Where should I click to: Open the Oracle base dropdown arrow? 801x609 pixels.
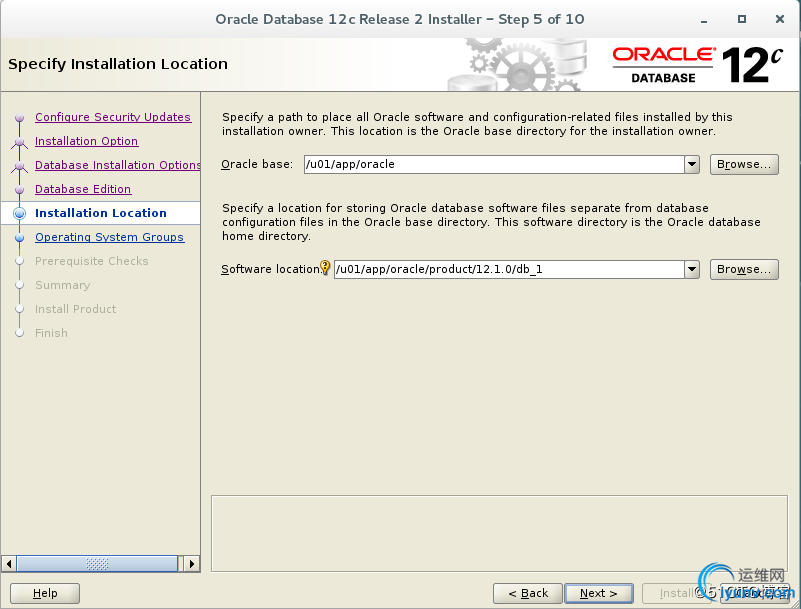tap(692, 165)
